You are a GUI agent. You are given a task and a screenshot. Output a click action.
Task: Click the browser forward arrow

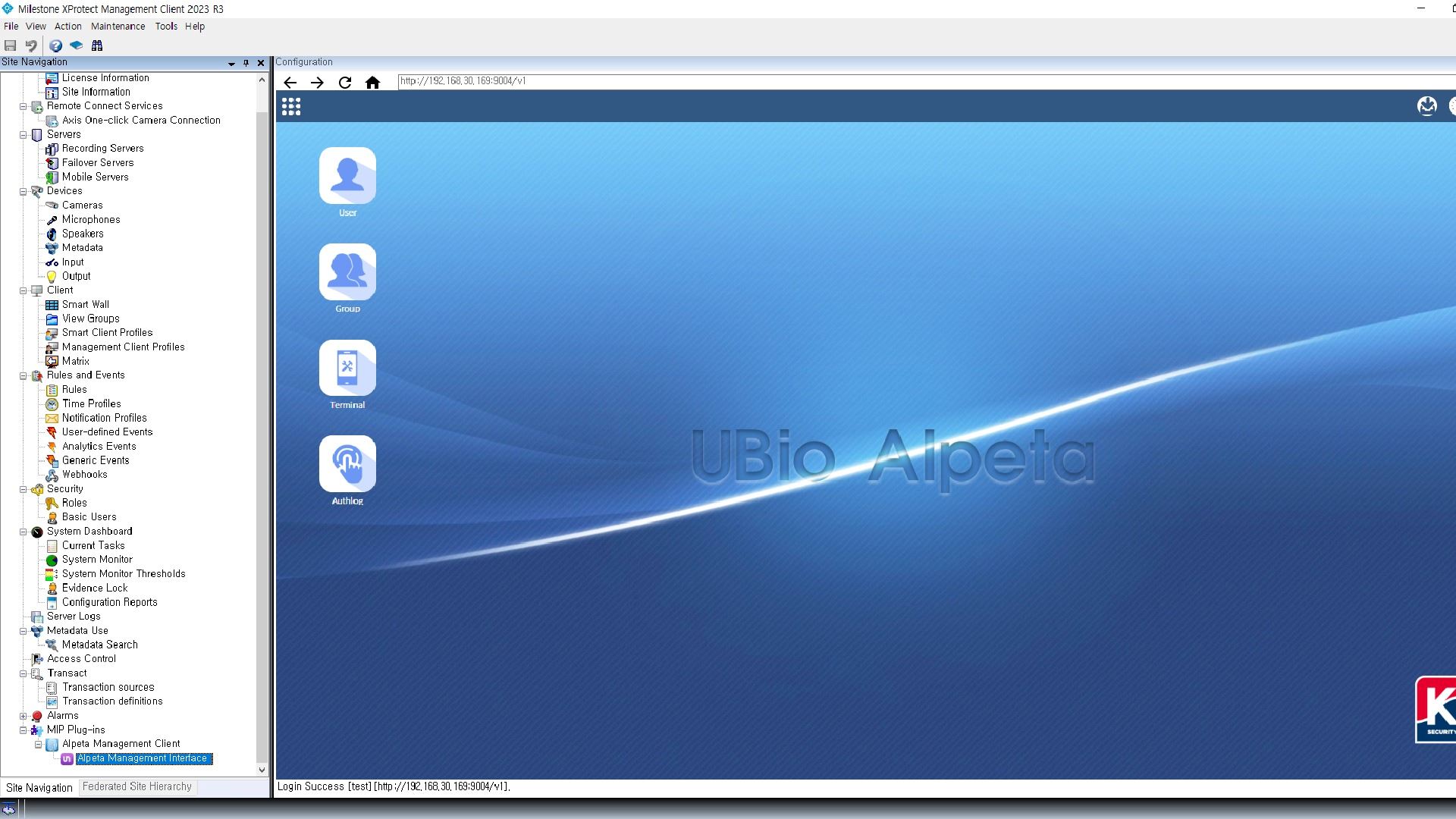(317, 82)
